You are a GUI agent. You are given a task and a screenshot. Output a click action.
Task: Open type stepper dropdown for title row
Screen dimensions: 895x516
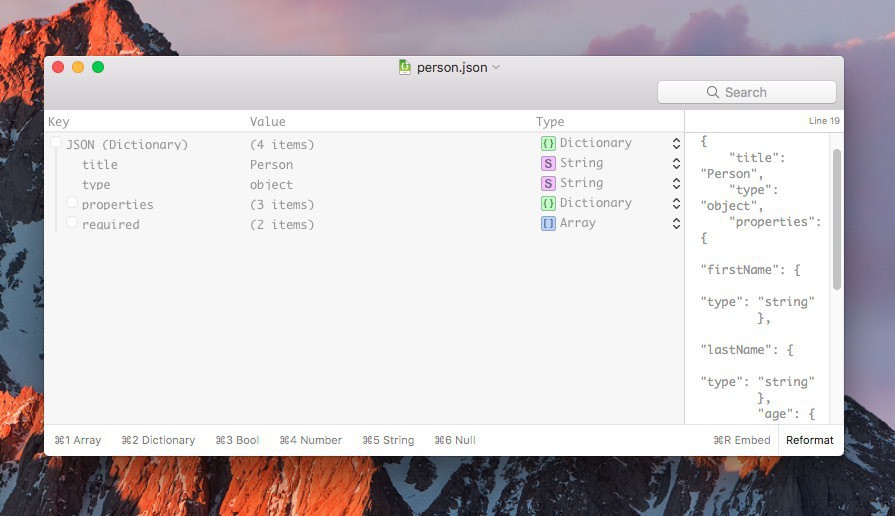tap(676, 164)
